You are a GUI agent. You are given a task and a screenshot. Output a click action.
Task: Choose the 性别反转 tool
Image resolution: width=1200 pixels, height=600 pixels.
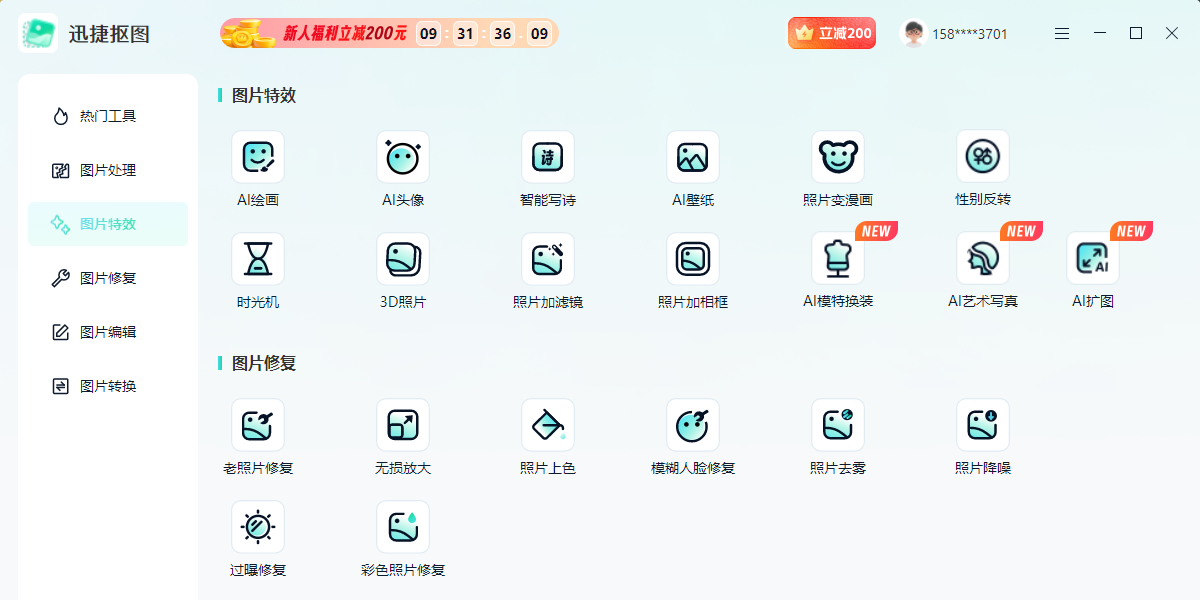(x=983, y=157)
